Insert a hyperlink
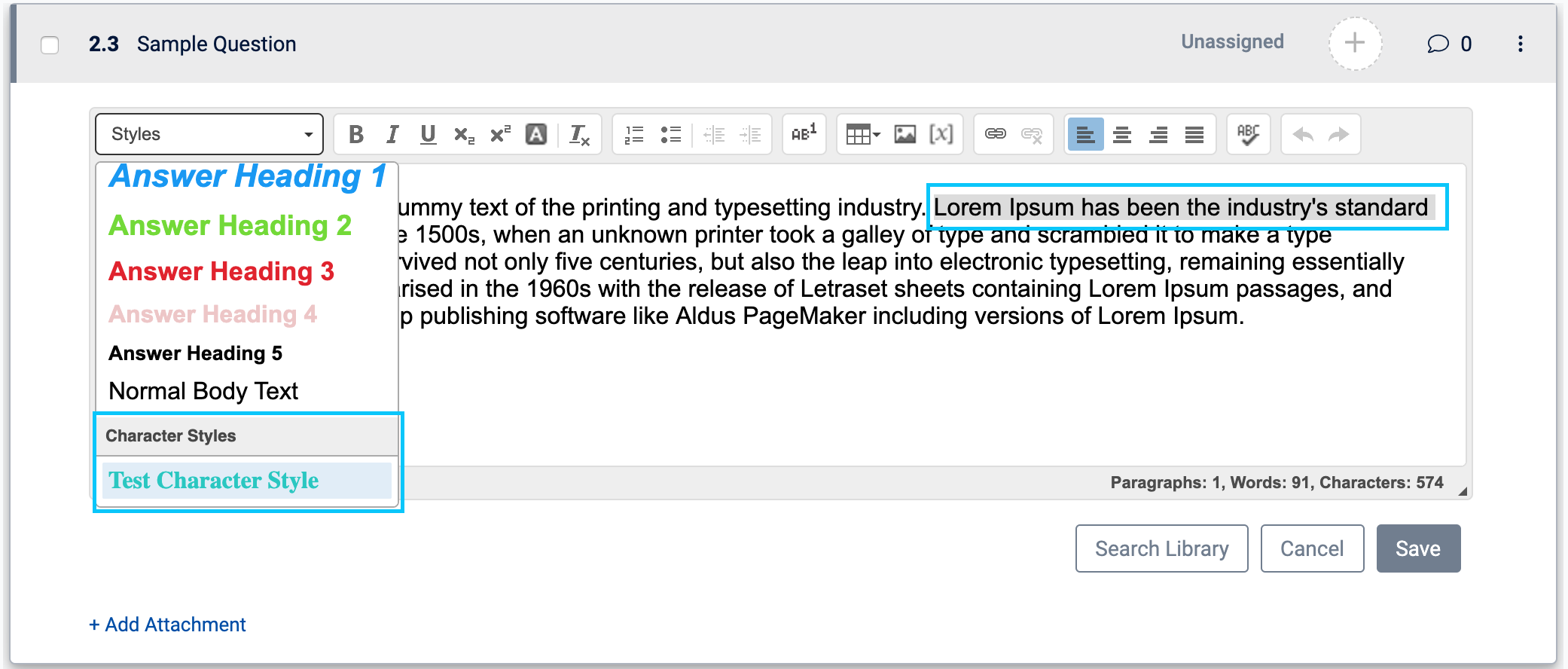The height and width of the screenshot is (669, 1568). [996, 134]
